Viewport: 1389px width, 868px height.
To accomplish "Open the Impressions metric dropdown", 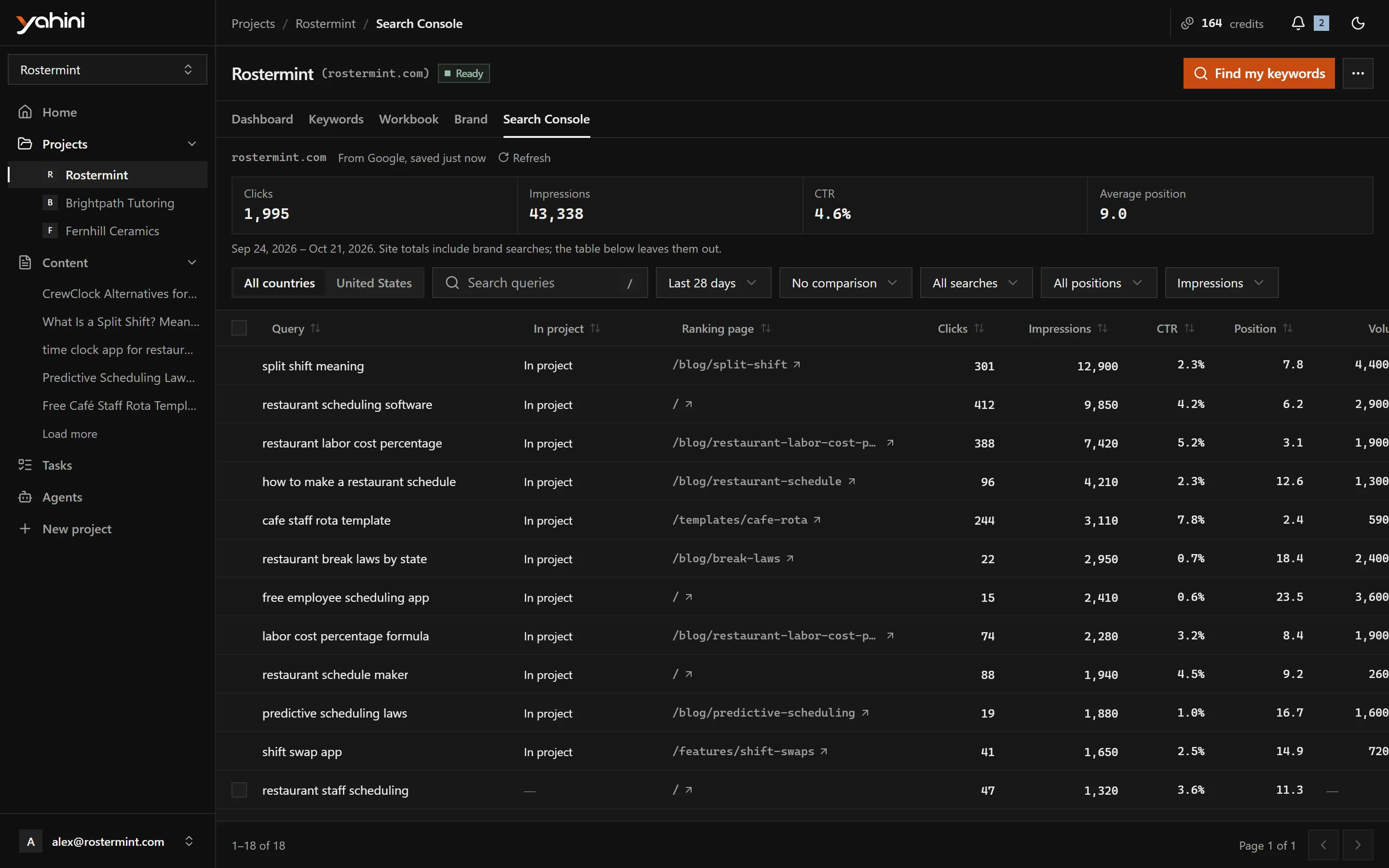I will coord(1221,283).
